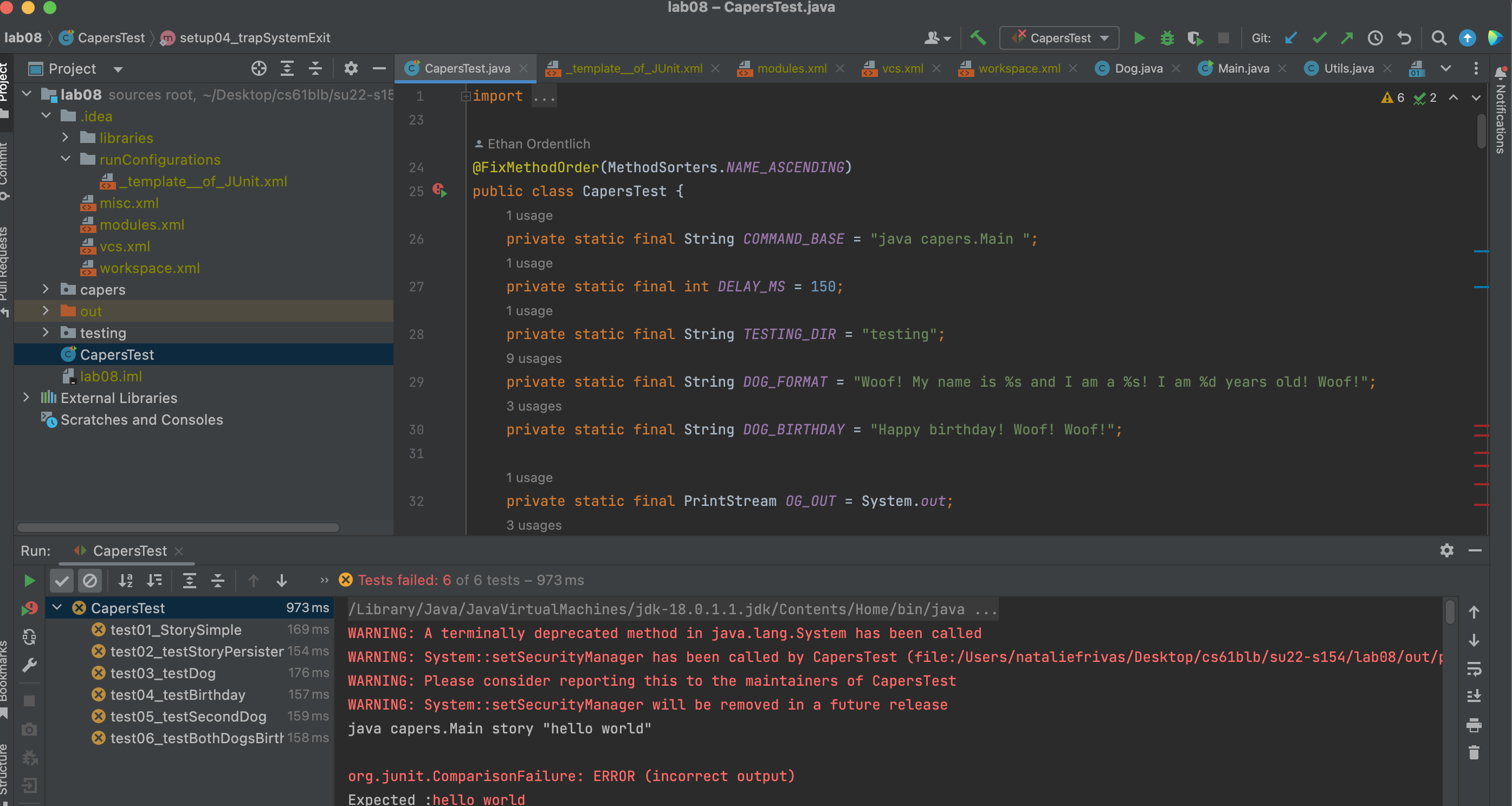The image size is (1512, 806).
Task: Toggle soft-wrap in run console
Action: pyautogui.click(x=1474, y=668)
